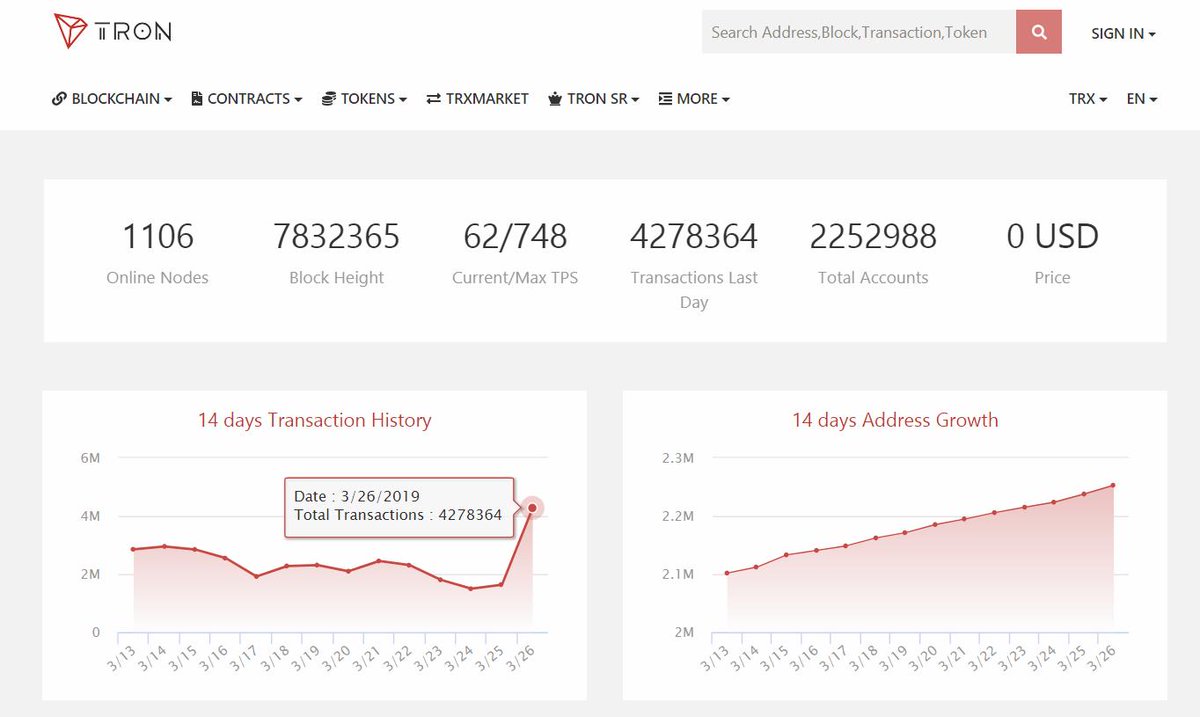Click the chain icon beside BLOCKCHAIN
Image resolution: width=1200 pixels, height=717 pixels.
[59, 99]
